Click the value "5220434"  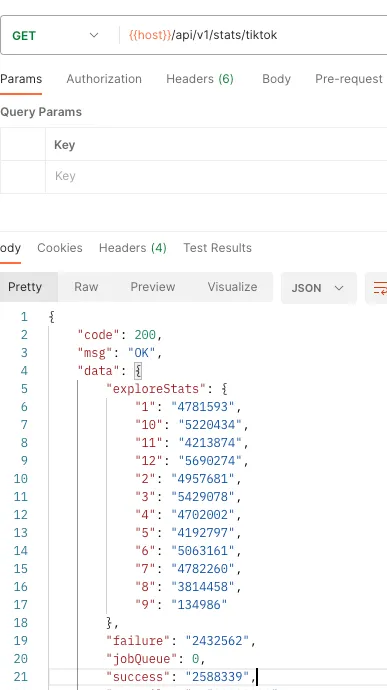coord(210,425)
